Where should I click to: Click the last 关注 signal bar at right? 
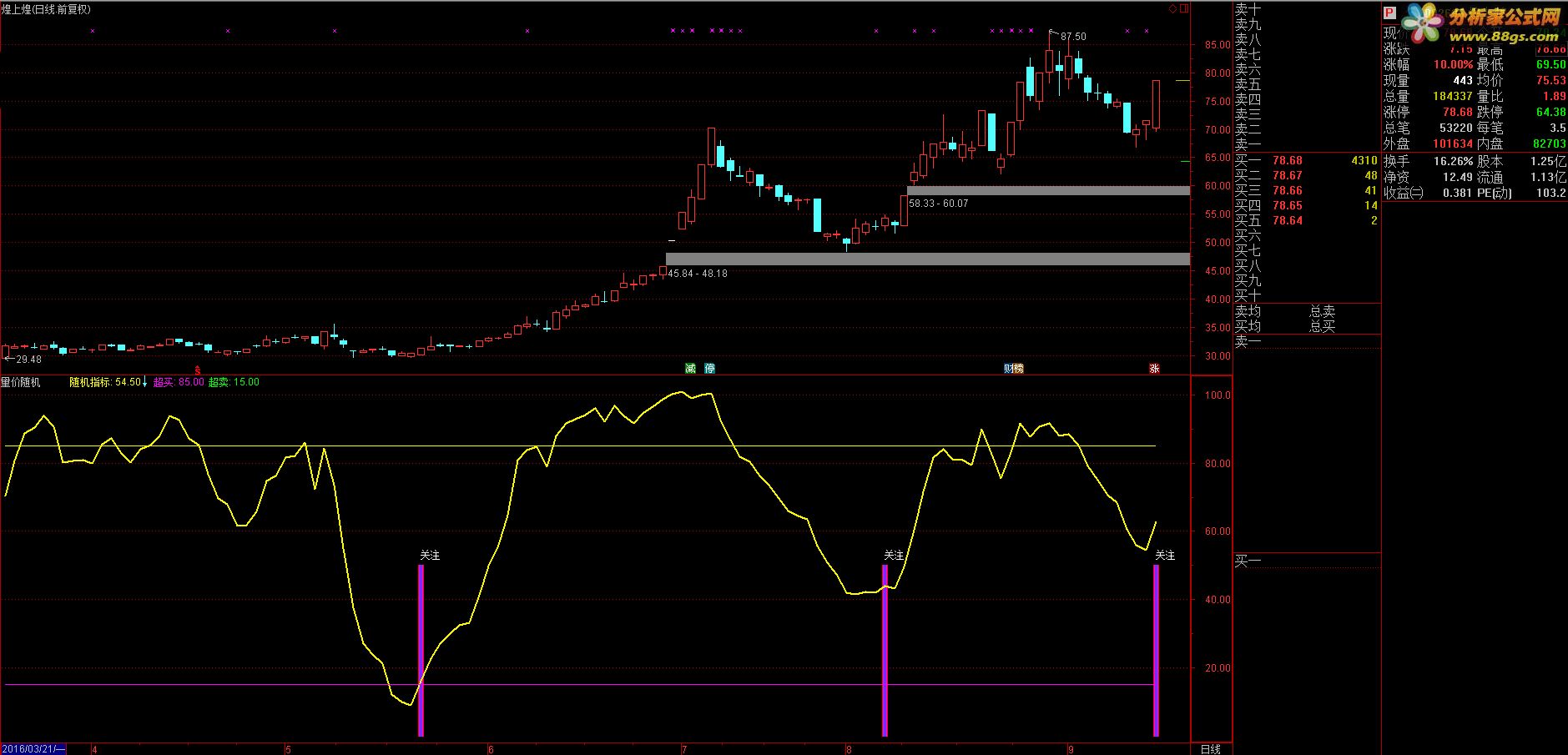click(x=1156, y=650)
